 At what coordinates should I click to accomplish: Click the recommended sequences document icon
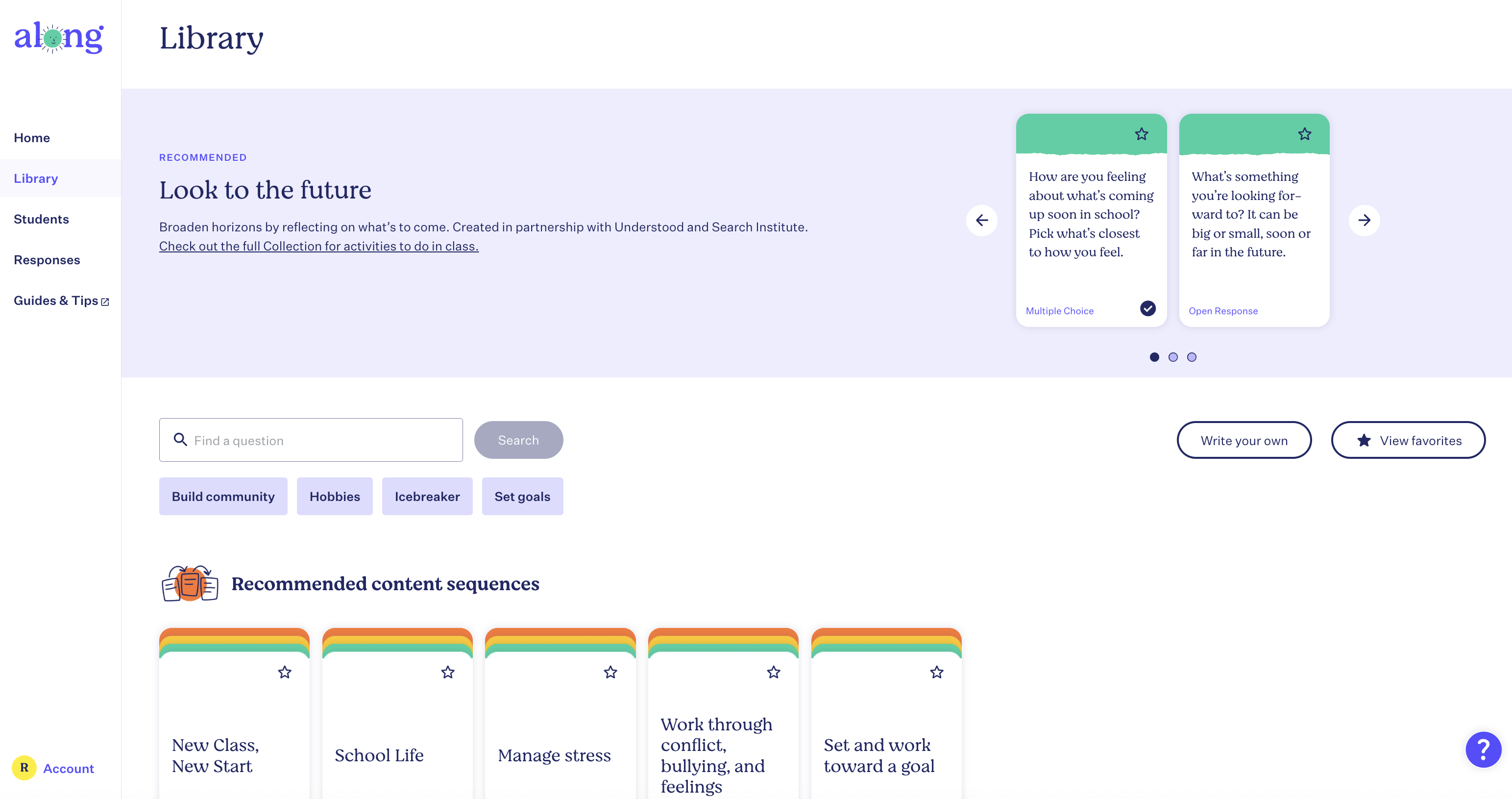[x=190, y=583]
